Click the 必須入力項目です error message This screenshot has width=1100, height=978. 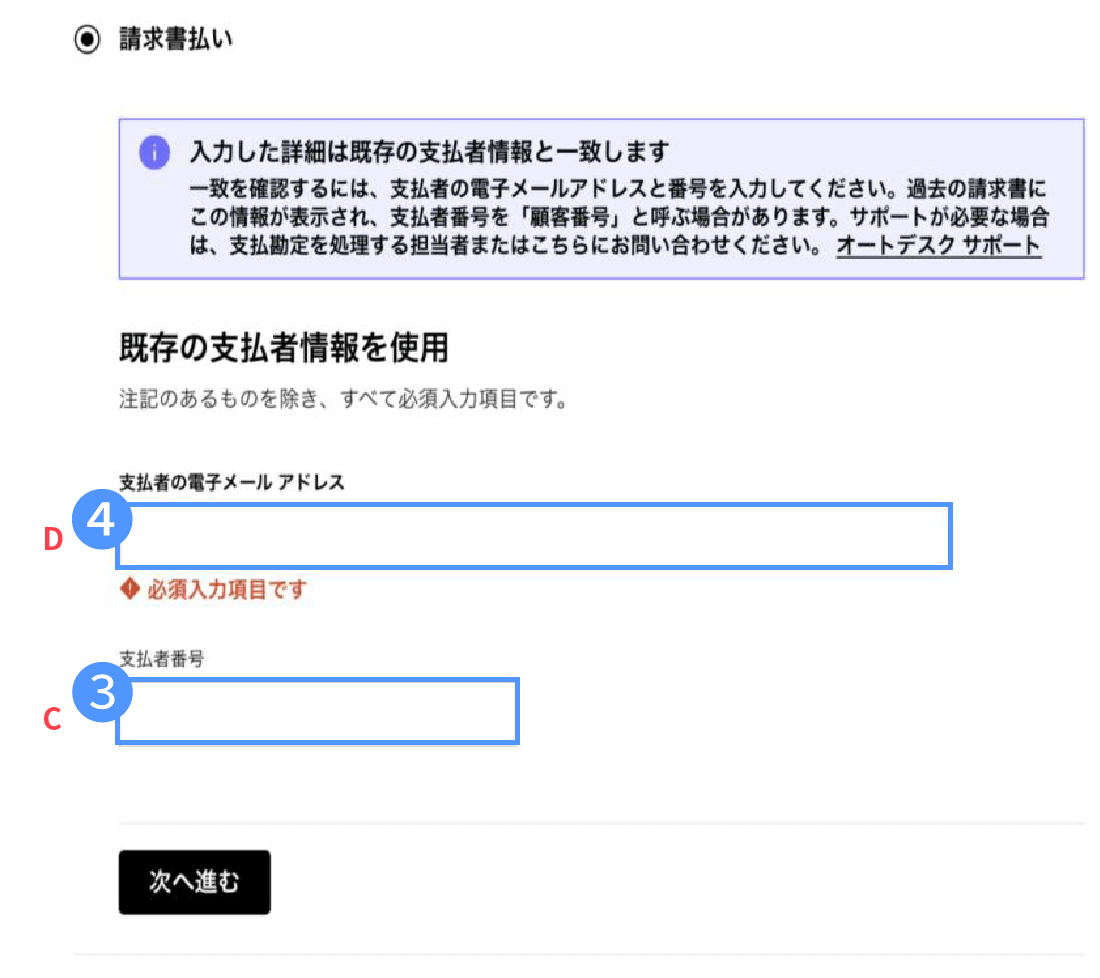(226, 590)
